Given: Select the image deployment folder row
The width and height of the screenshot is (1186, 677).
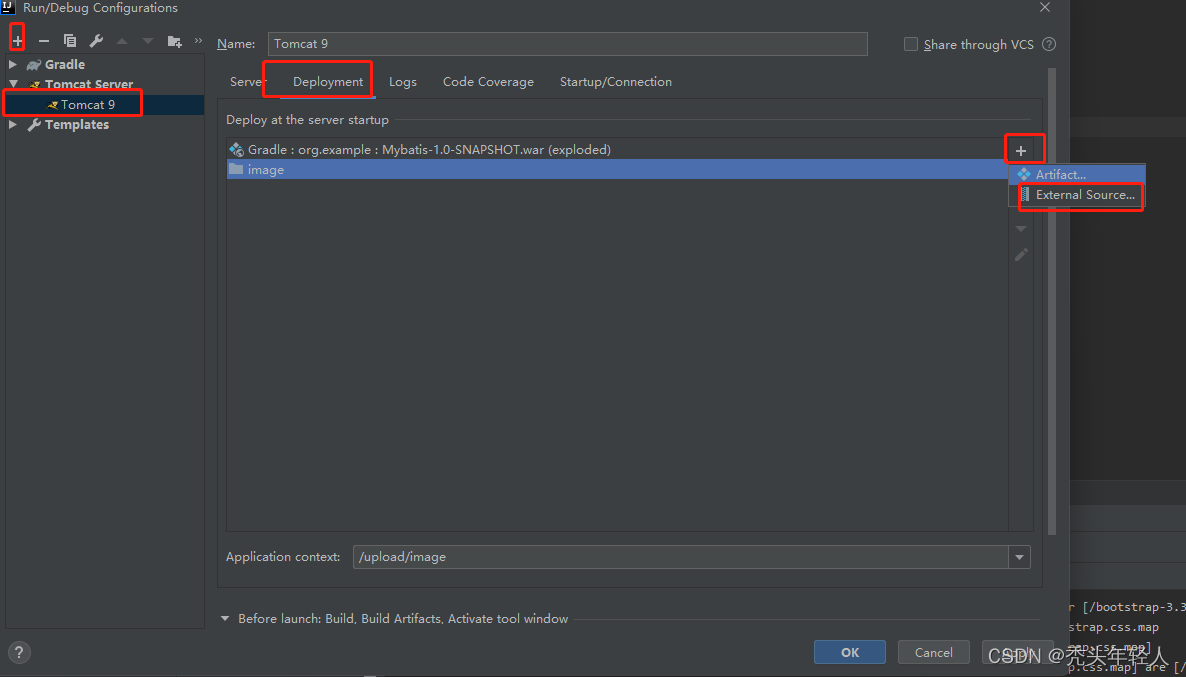Looking at the screenshot, I should pyautogui.click(x=617, y=169).
